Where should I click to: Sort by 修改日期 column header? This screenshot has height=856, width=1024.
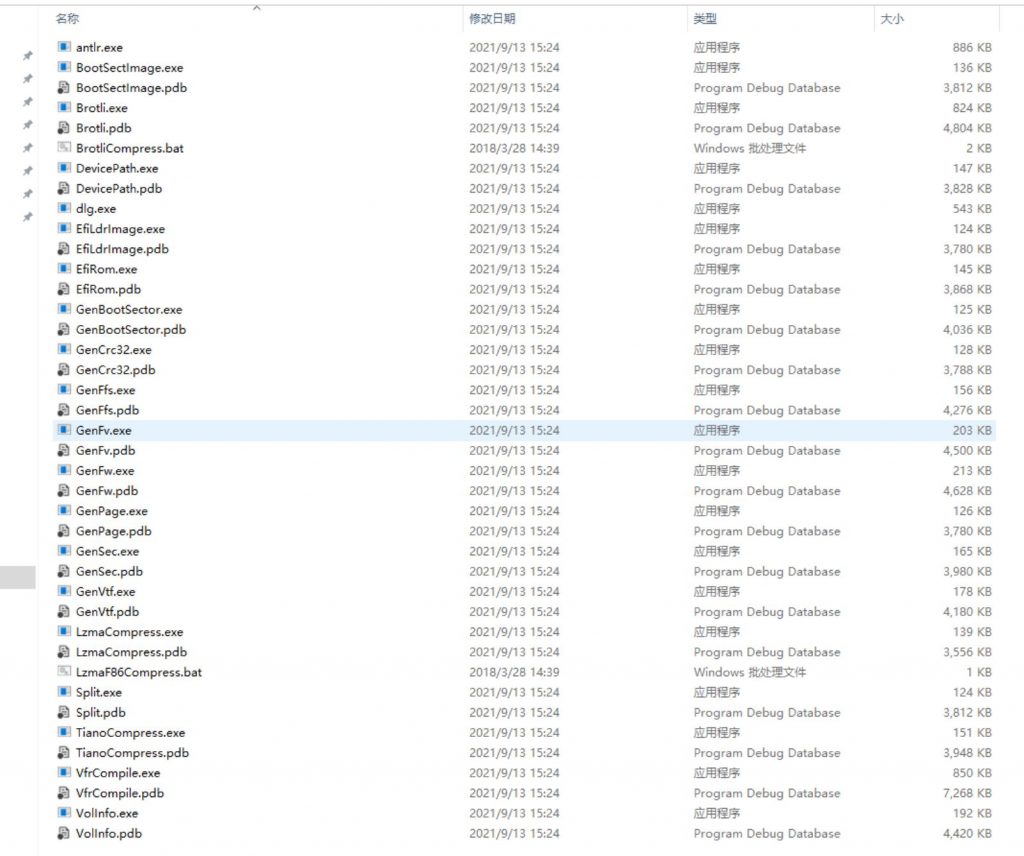pyautogui.click(x=492, y=19)
